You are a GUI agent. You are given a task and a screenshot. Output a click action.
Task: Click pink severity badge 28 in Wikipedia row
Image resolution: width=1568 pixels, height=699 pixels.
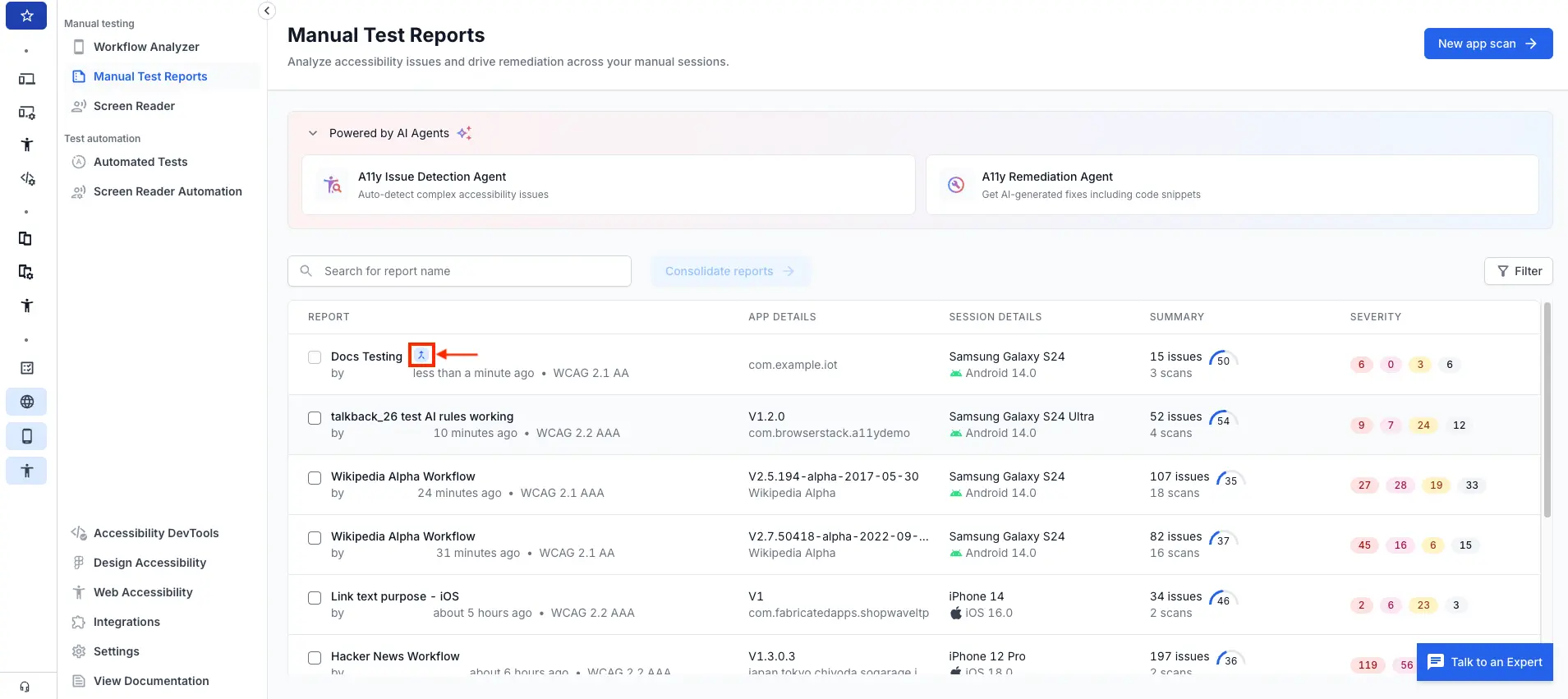pyautogui.click(x=1400, y=485)
